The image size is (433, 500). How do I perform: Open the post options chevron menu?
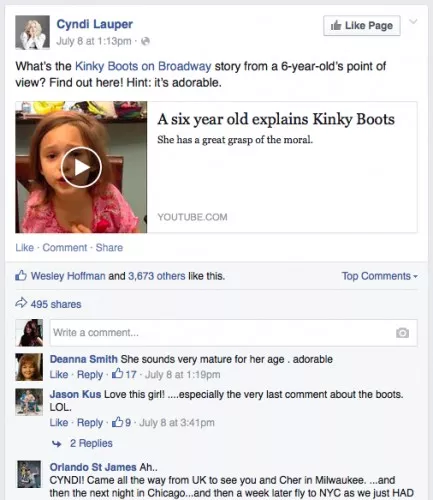pos(413,22)
